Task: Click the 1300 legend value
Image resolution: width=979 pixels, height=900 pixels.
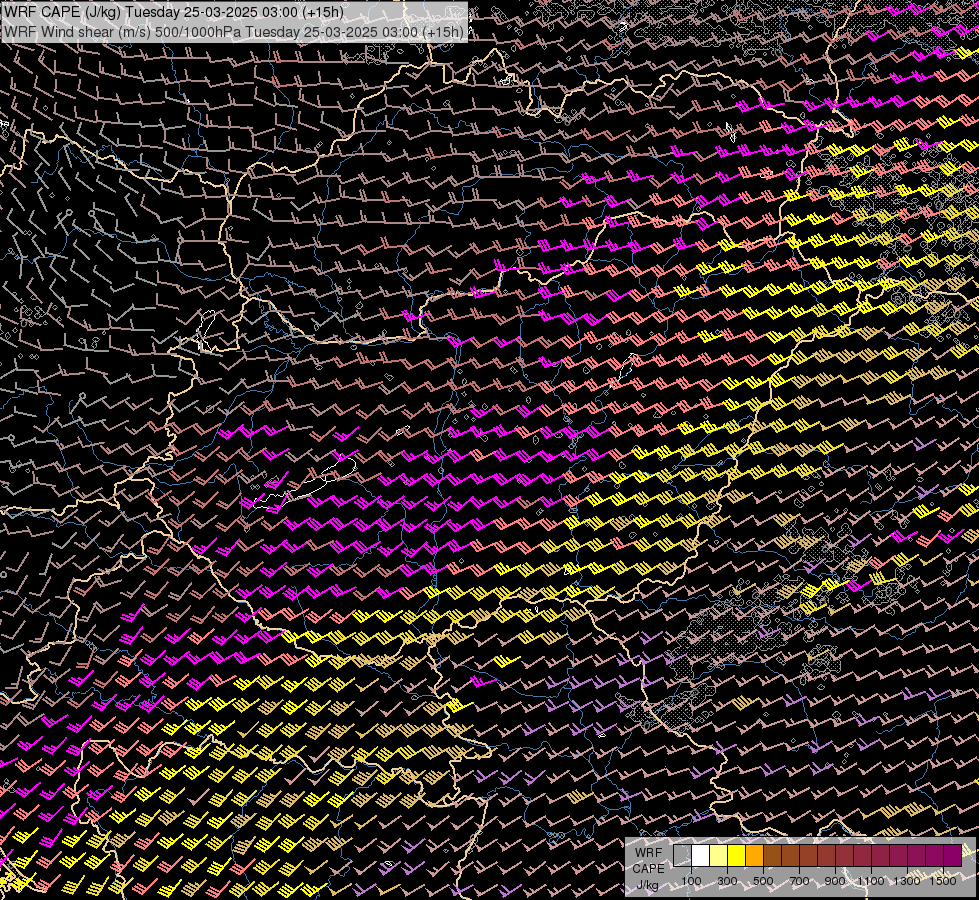Action: click(x=907, y=881)
